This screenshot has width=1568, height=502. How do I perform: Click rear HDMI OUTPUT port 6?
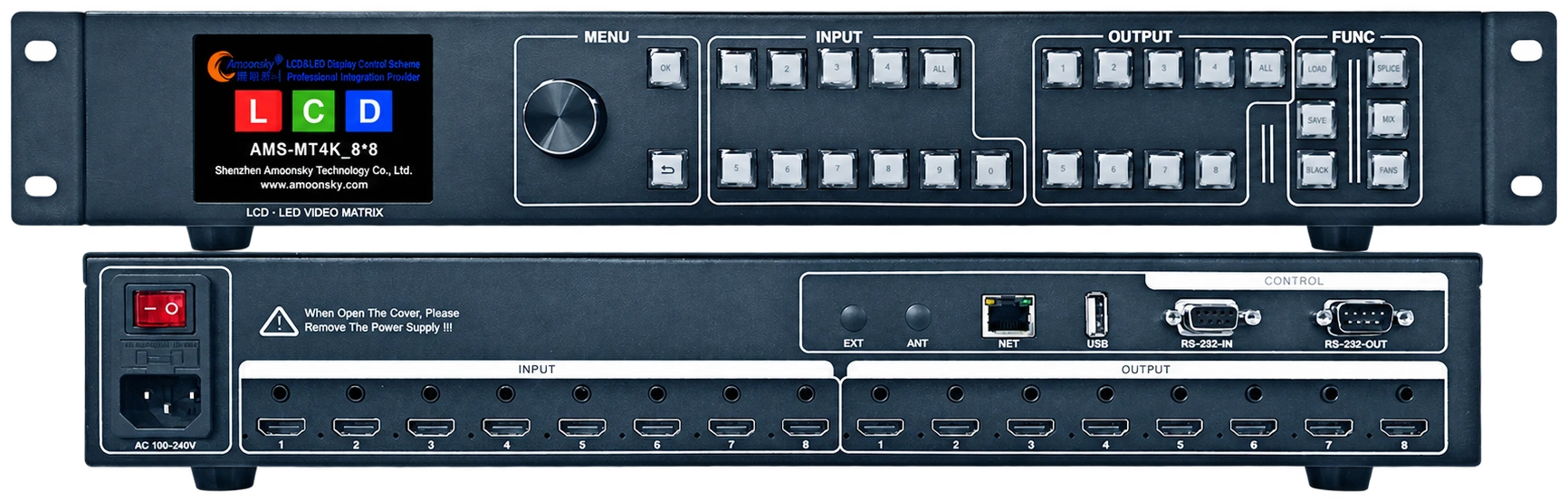1254,428
